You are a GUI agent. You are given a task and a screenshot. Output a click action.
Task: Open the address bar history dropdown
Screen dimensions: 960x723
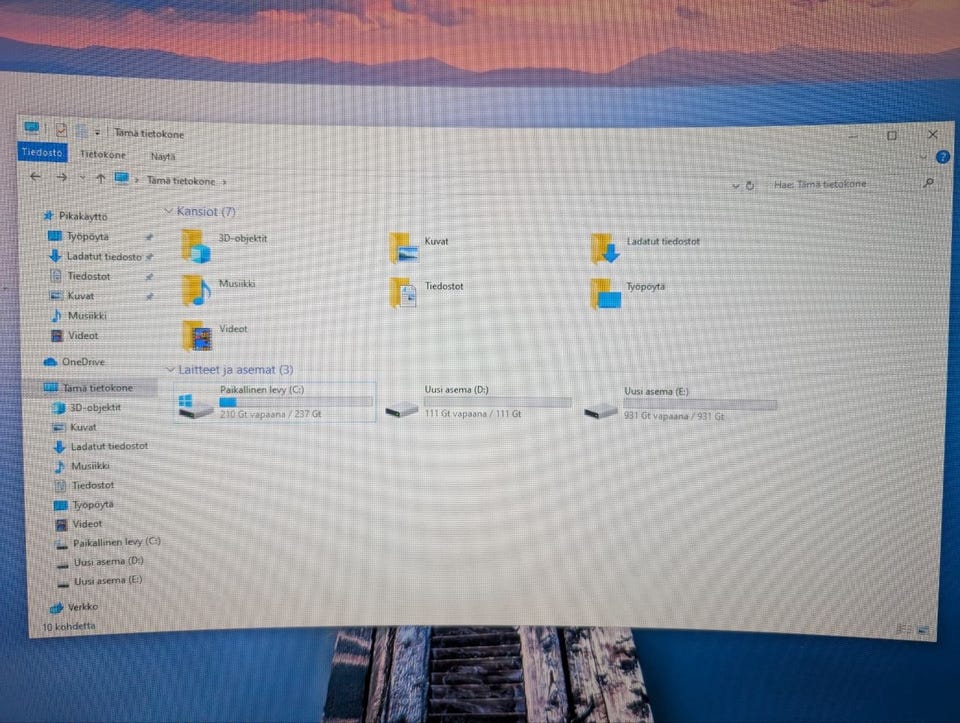[736, 185]
